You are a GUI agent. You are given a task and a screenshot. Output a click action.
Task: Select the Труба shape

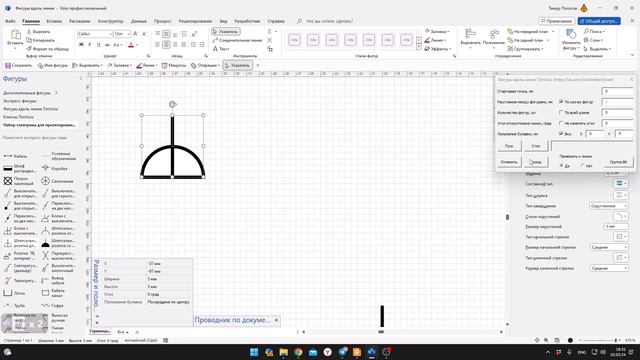pos(15,305)
